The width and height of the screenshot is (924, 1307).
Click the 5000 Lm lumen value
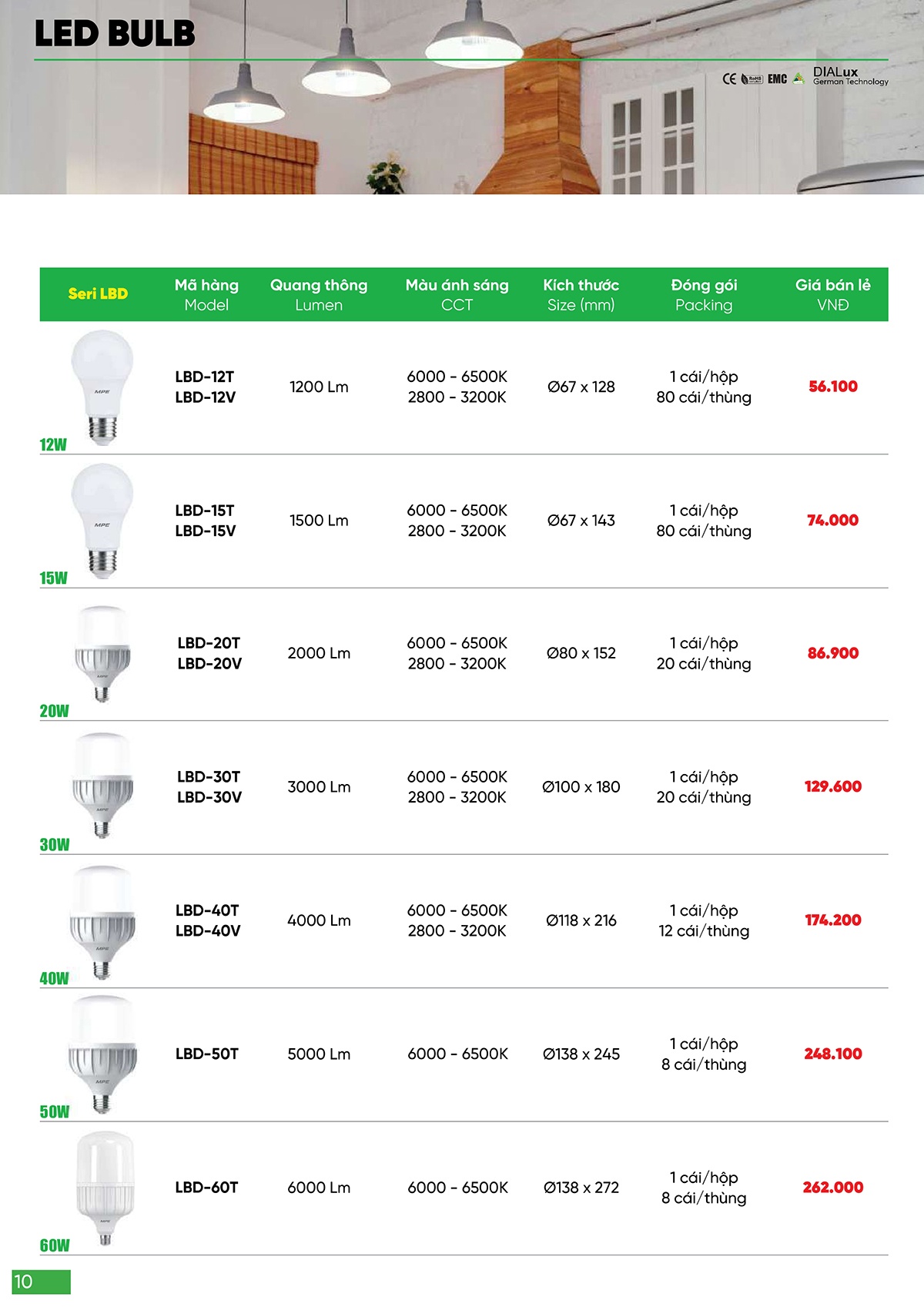pyautogui.click(x=319, y=1054)
